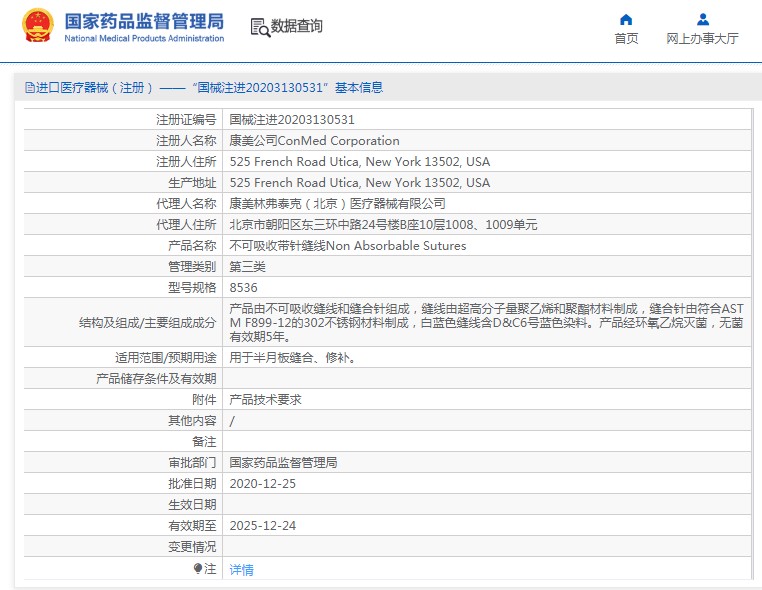Open 网上办事大厅 text link

pyautogui.click(x=702, y=39)
